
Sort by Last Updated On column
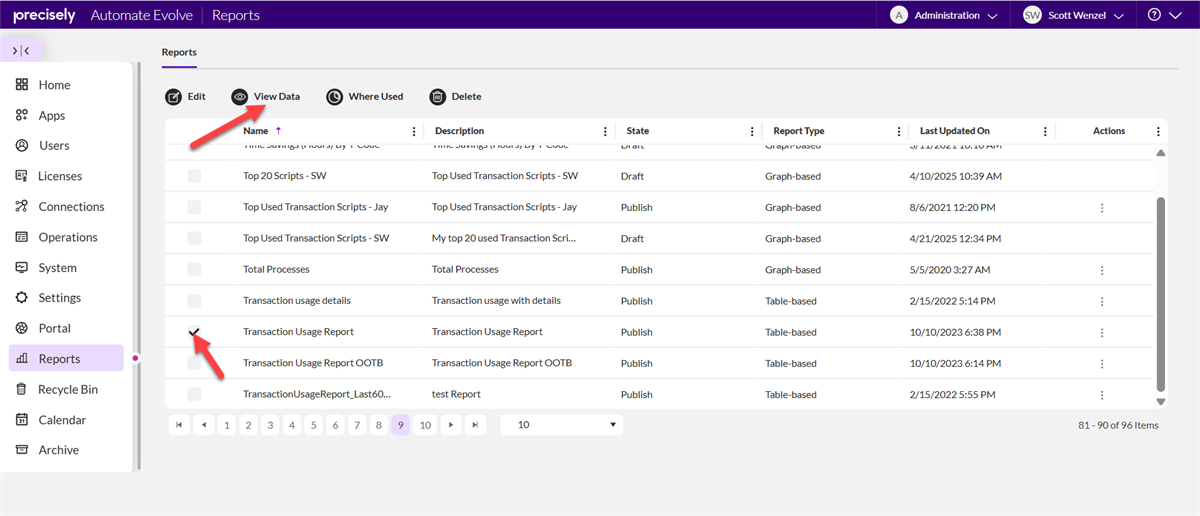click(955, 131)
